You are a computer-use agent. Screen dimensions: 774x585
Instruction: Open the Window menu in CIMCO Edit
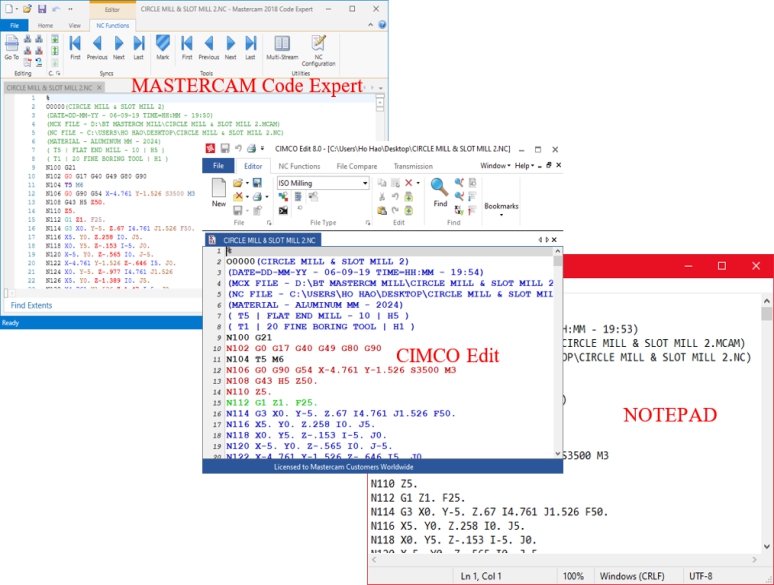click(x=495, y=165)
